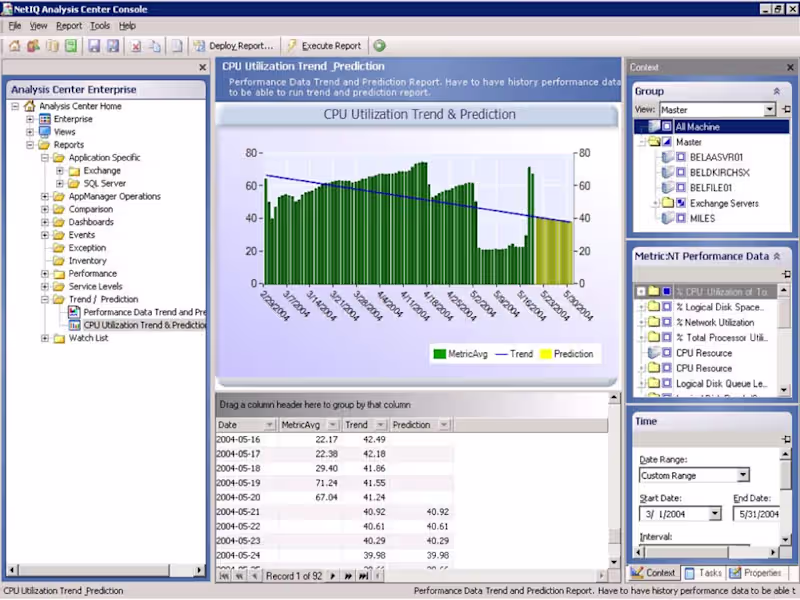Screen dimensions: 800x600
Task: Close the Context panel
Action: click(x=790, y=67)
